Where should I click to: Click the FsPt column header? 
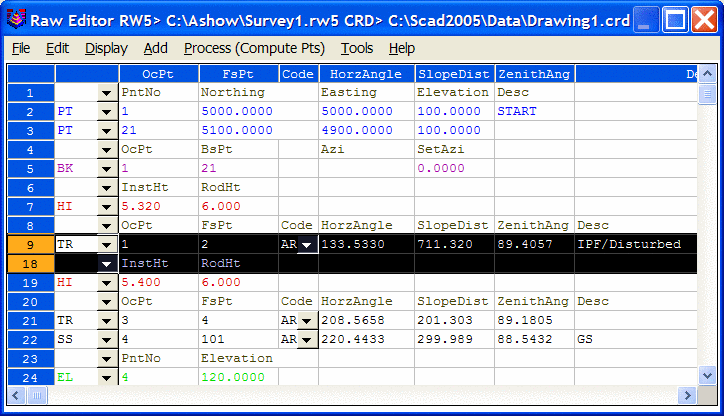tap(238, 74)
